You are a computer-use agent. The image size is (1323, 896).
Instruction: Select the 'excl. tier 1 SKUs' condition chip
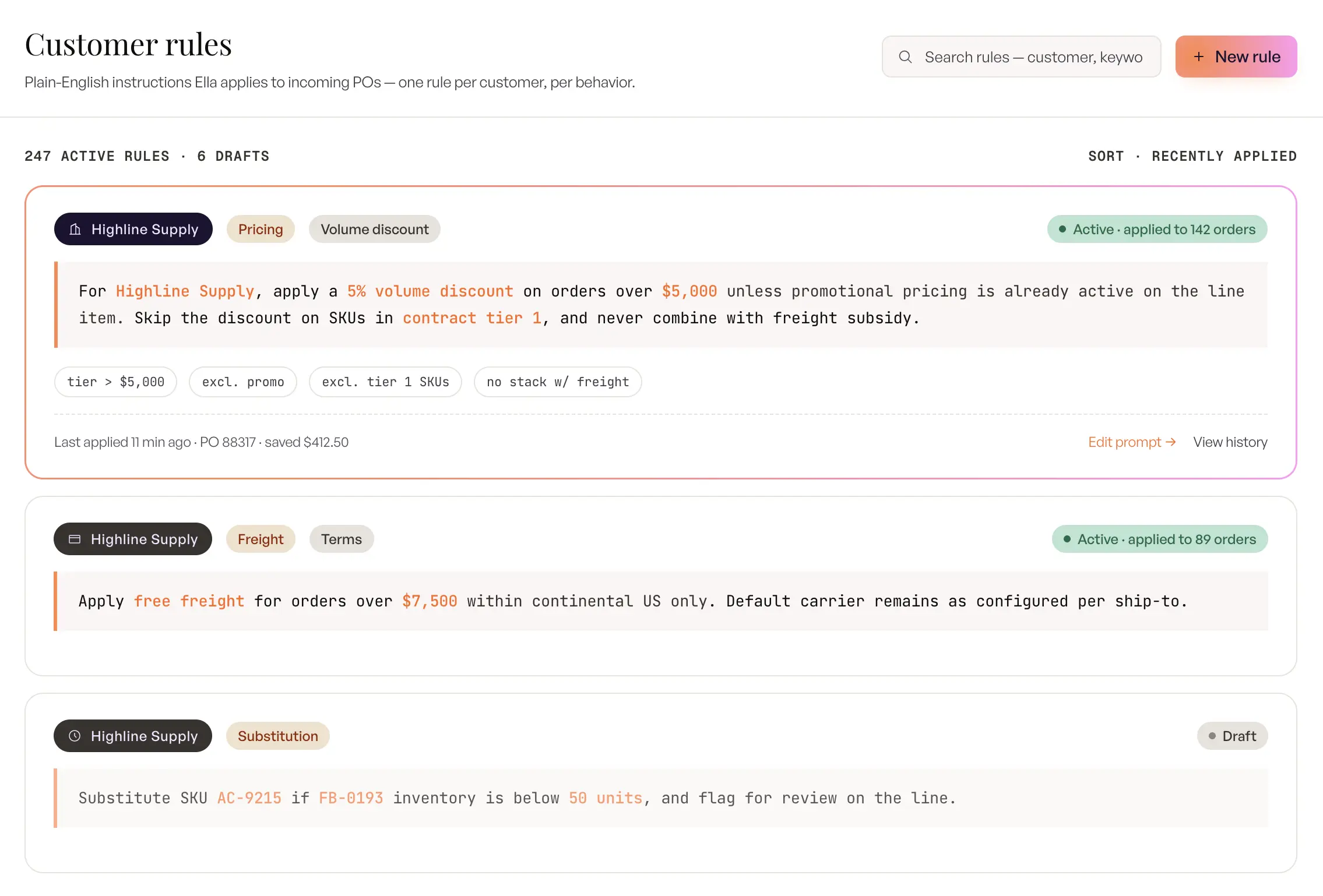pos(385,382)
